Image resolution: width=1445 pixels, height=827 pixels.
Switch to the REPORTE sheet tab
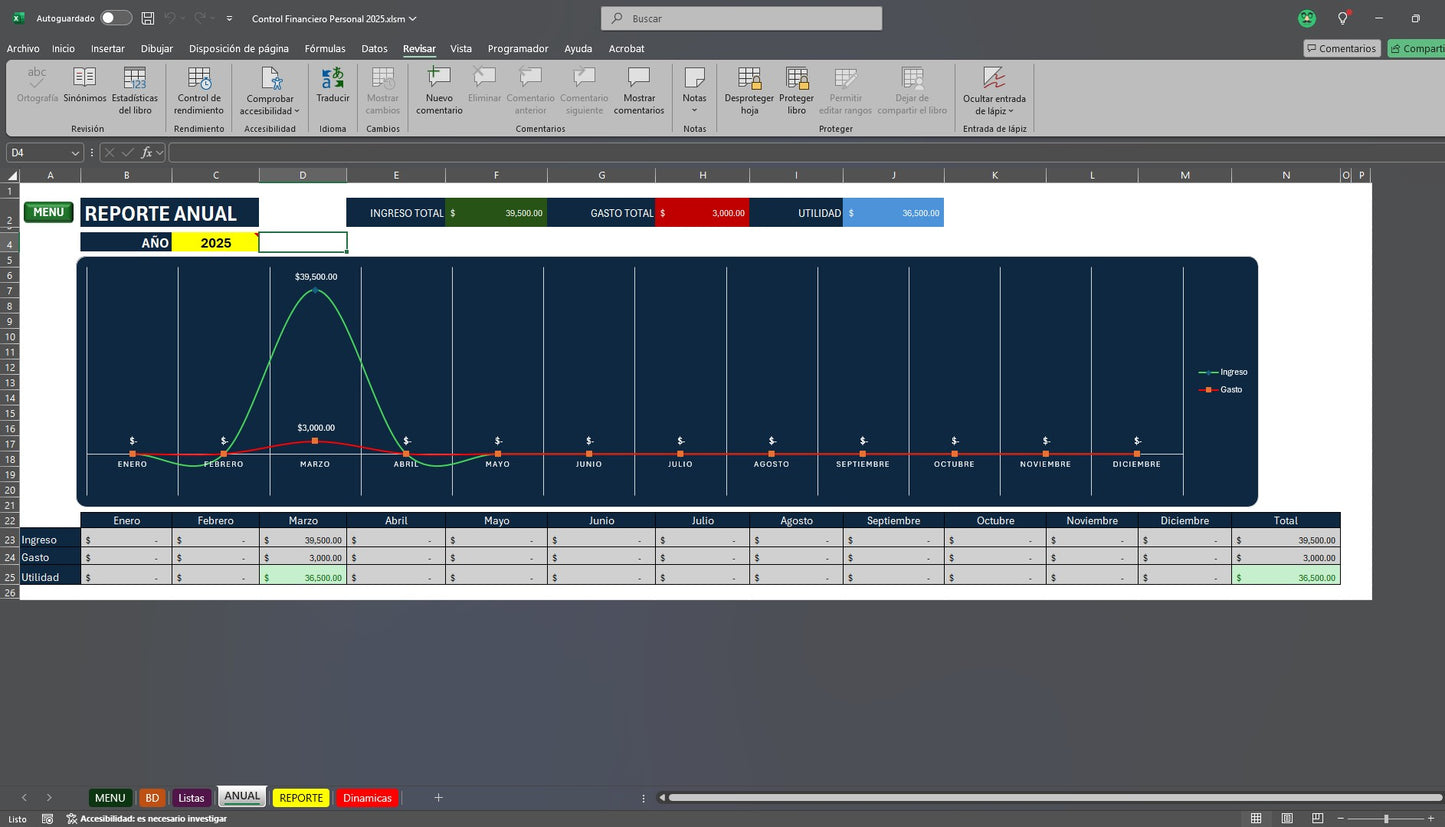(x=300, y=797)
